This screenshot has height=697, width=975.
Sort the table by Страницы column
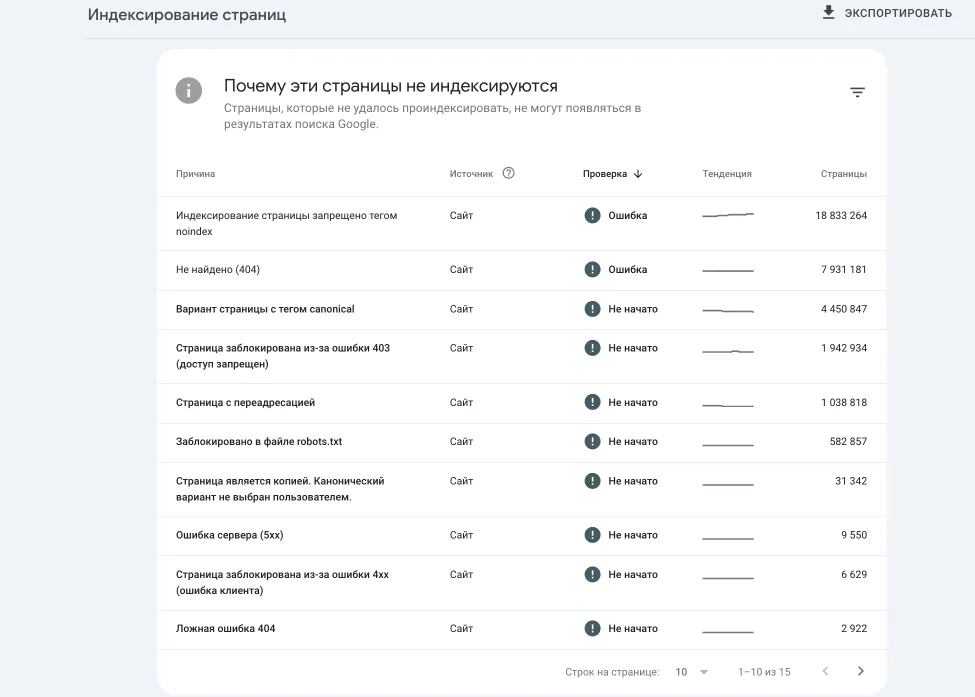pyautogui.click(x=844, y=173)
